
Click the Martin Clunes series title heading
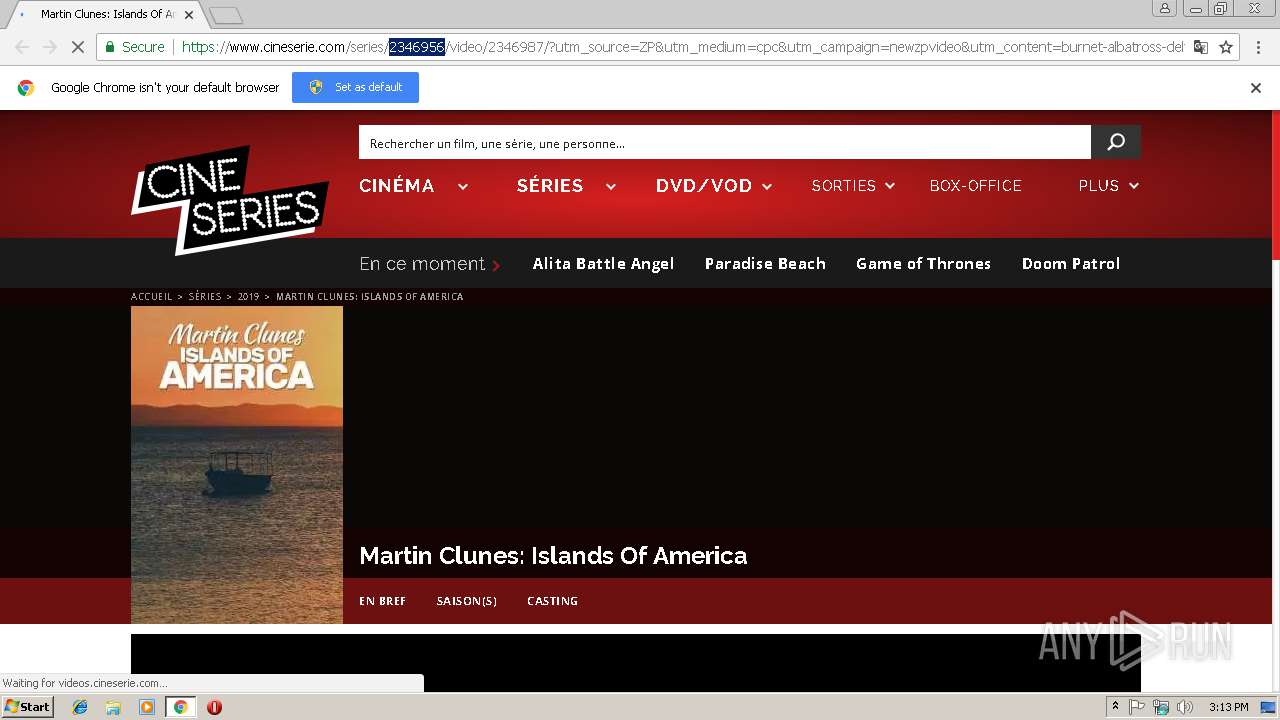tap(553, 556)
